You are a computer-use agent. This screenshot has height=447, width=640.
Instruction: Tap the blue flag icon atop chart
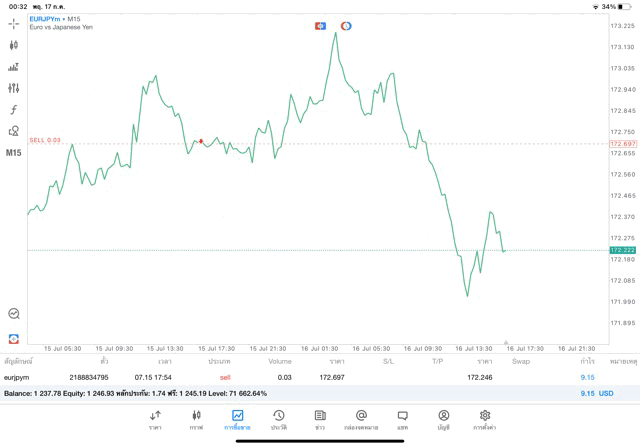click(320, 25)
